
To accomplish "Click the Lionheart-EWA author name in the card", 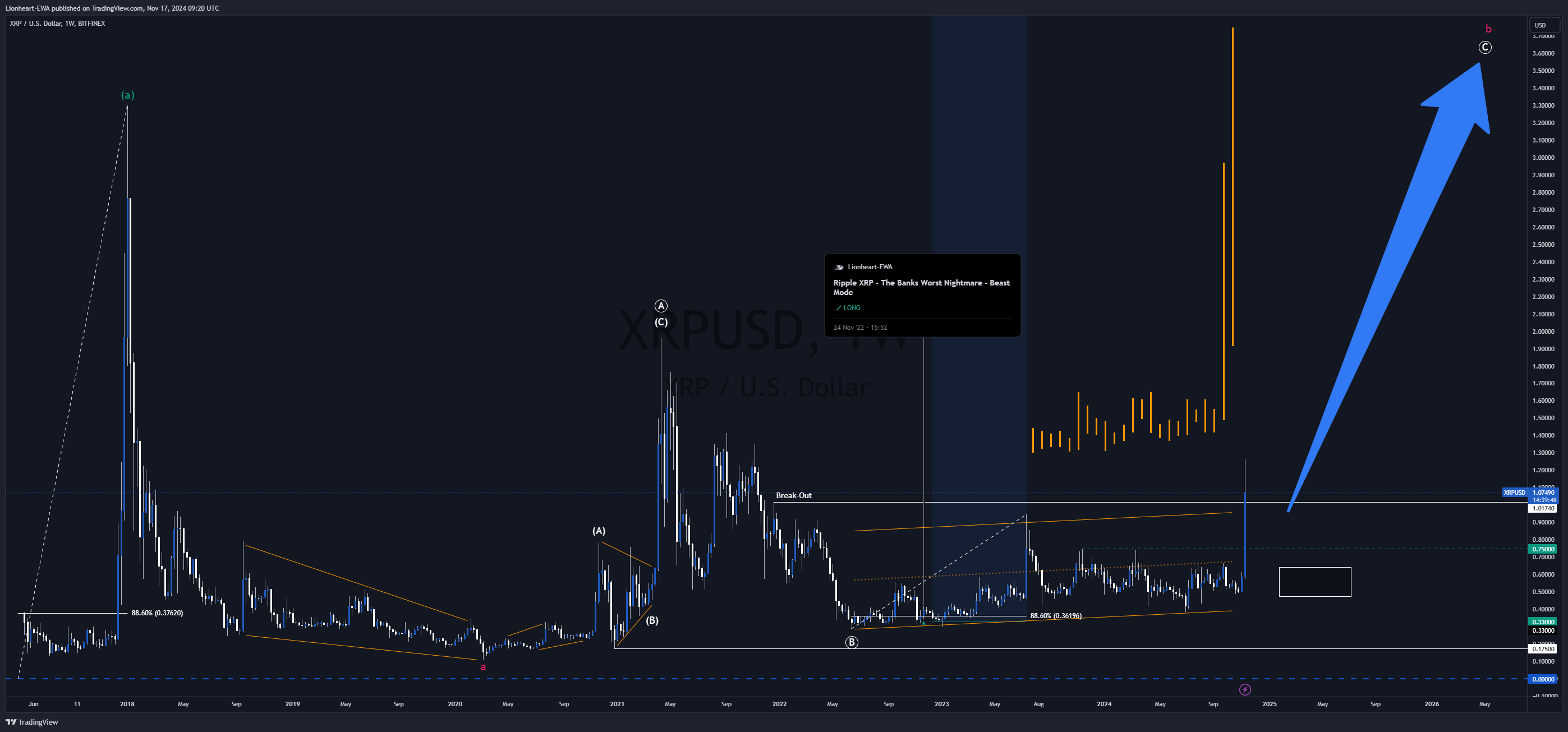I will [870, 267].
